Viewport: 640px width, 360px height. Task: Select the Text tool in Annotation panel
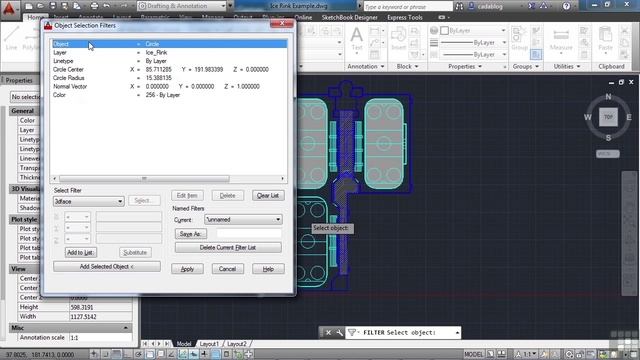pyautogui.click(x=357, y=39)
